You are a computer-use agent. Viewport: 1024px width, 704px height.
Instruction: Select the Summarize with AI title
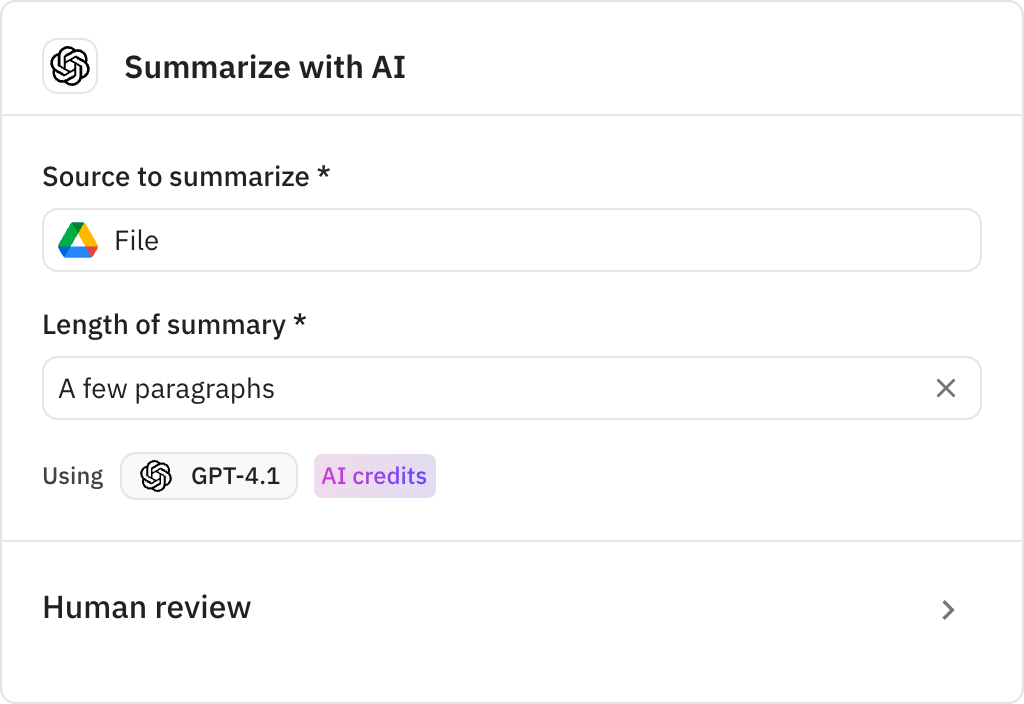pyautogui.click(x=265, y=67)
